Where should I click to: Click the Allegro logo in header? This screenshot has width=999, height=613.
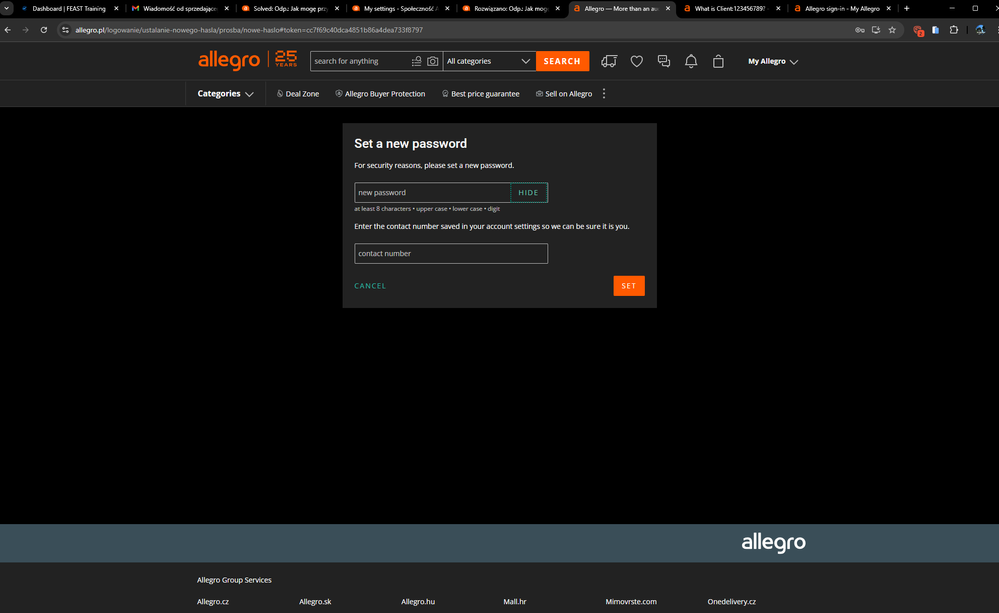click(x=229, y=61)
